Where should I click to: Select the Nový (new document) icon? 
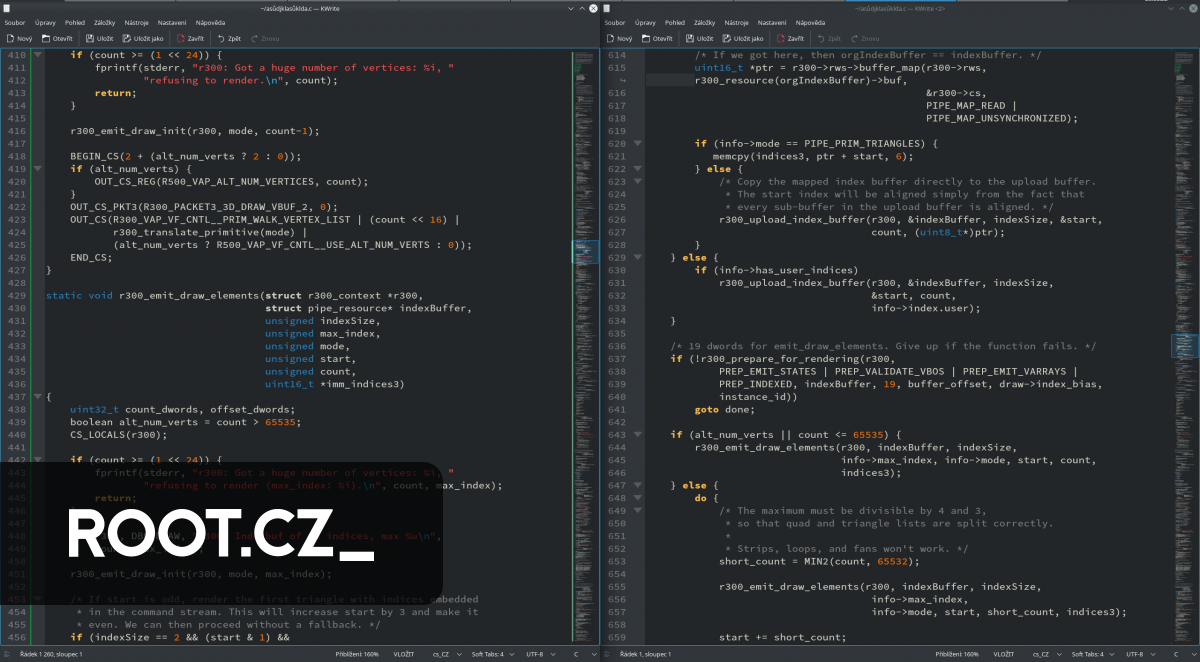(24, 38)
